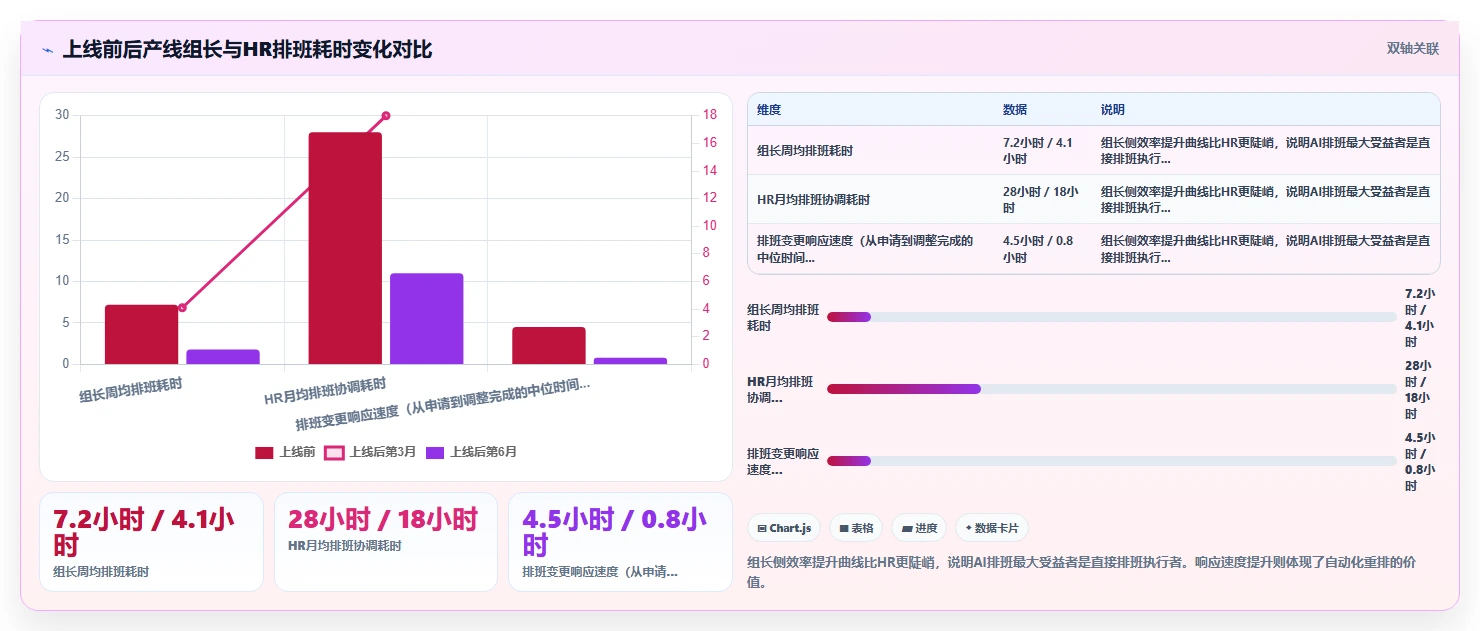The height and width of the screenshot is (631, 1480).
Task: Click the 组长周均排班耗时 progress bar
Action: pyautogui.click(x=1111, y=317)
